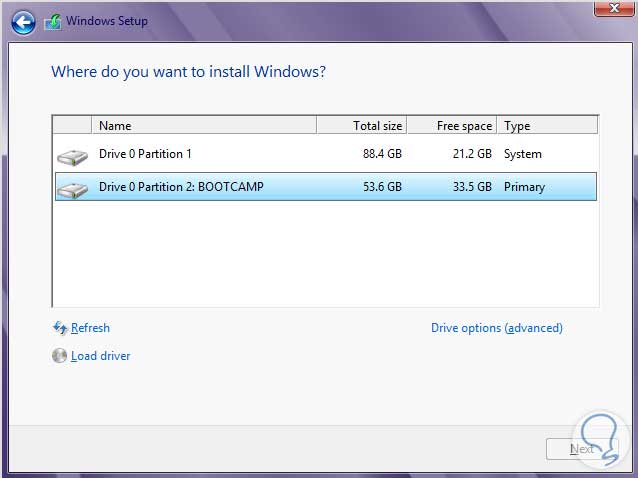
Task: Click the Windows Setup title icon
Action: click(53, 22)
